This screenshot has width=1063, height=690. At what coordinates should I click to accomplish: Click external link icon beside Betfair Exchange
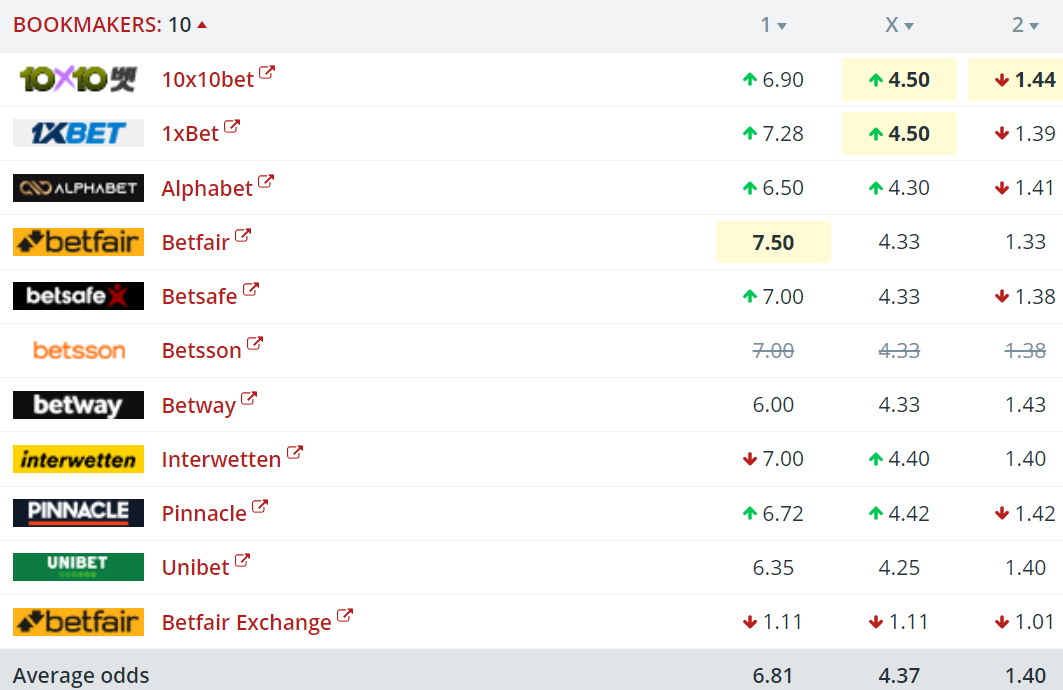pyautogui.click(x=345, y=616)
